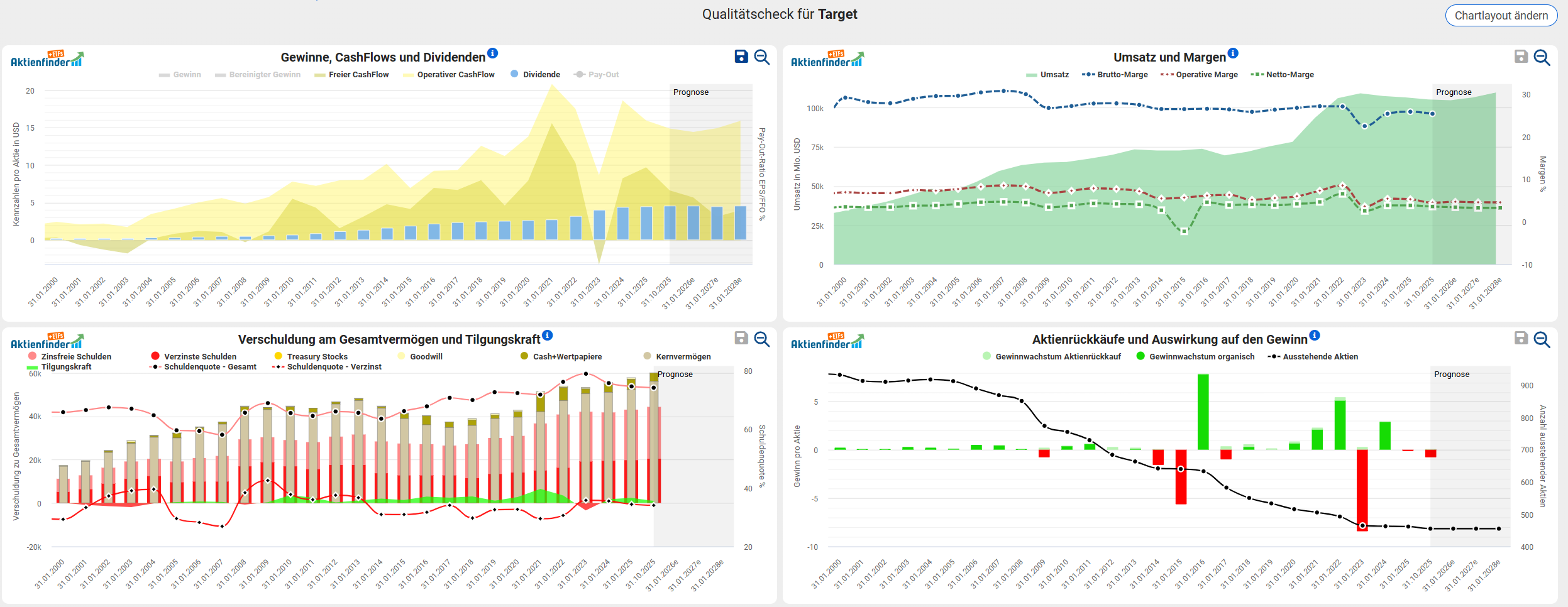This screenshot has height=607, width=1568.
Task: Click save icon on Umsatz und Margen chart
Action: point(1521,57)
